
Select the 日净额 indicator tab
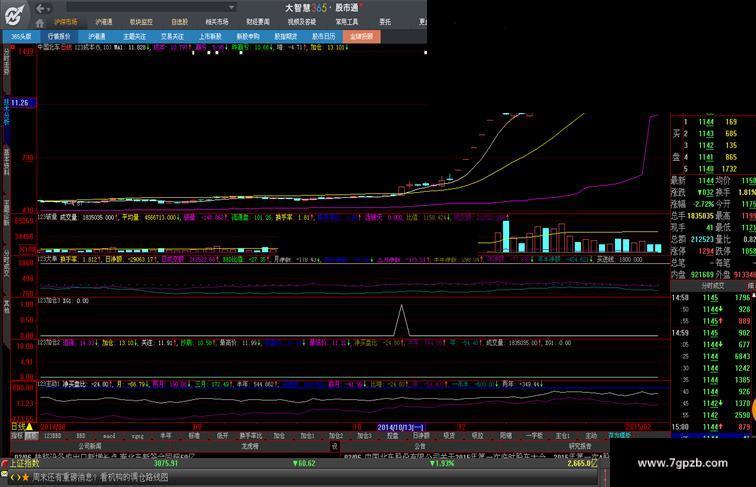(x=421, y=435)
